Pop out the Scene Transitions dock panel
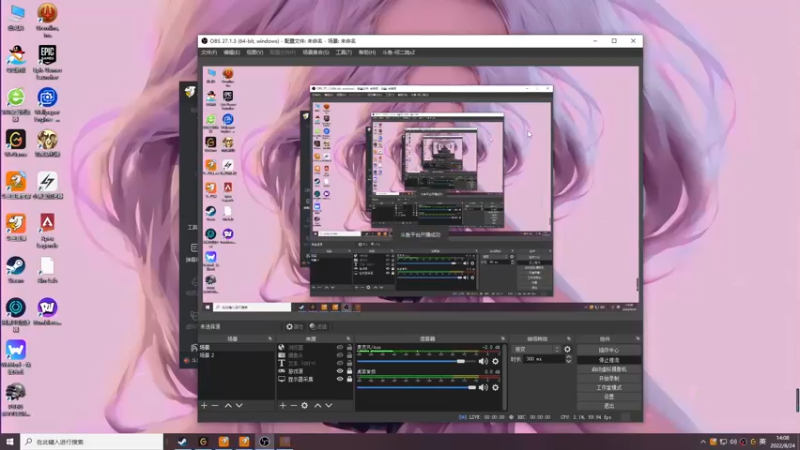The height and width of the screenshot is (450, 800). click(x=569, y=339)
